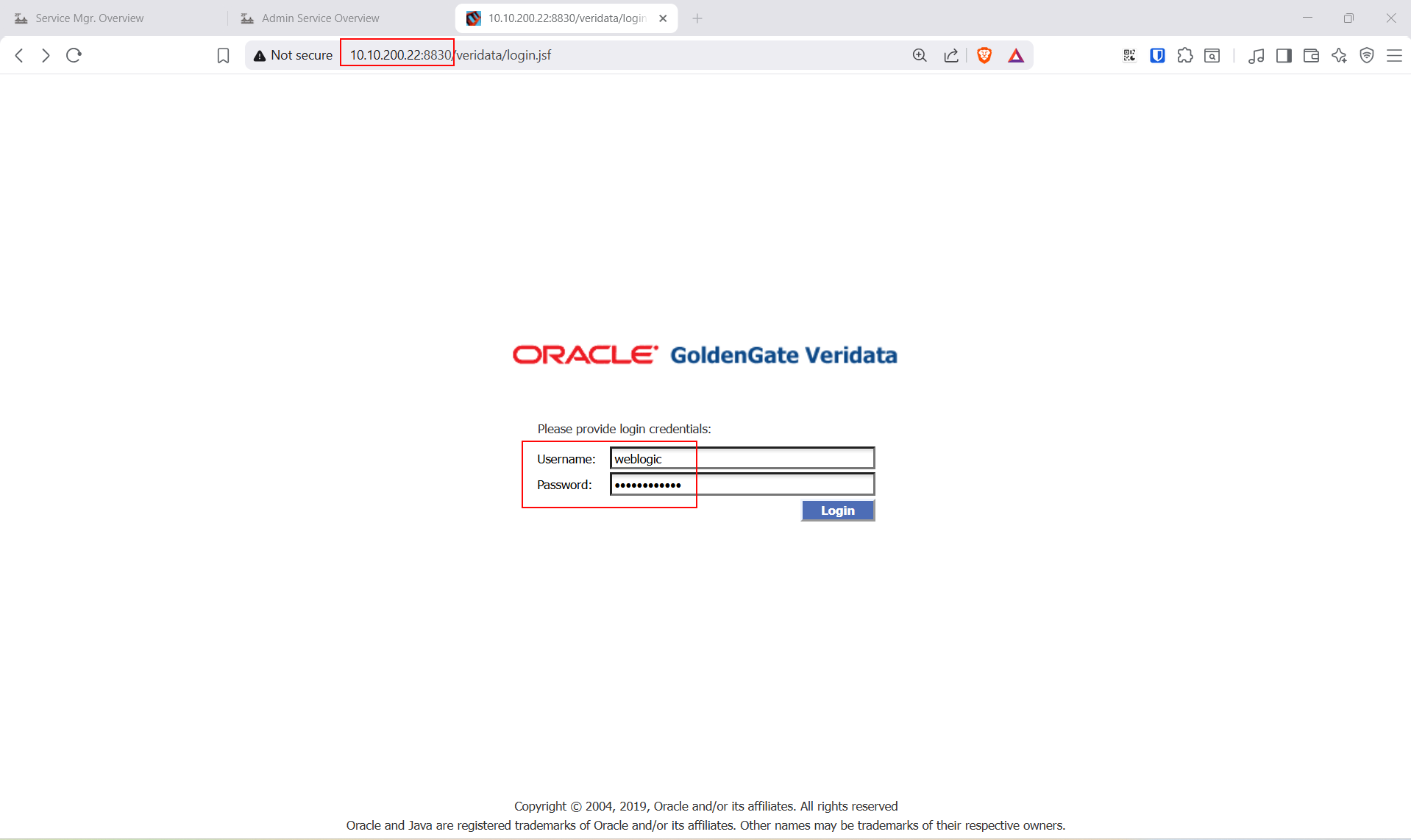
Task: Open the browser hamburger menu
Action: click(1394, 55)
